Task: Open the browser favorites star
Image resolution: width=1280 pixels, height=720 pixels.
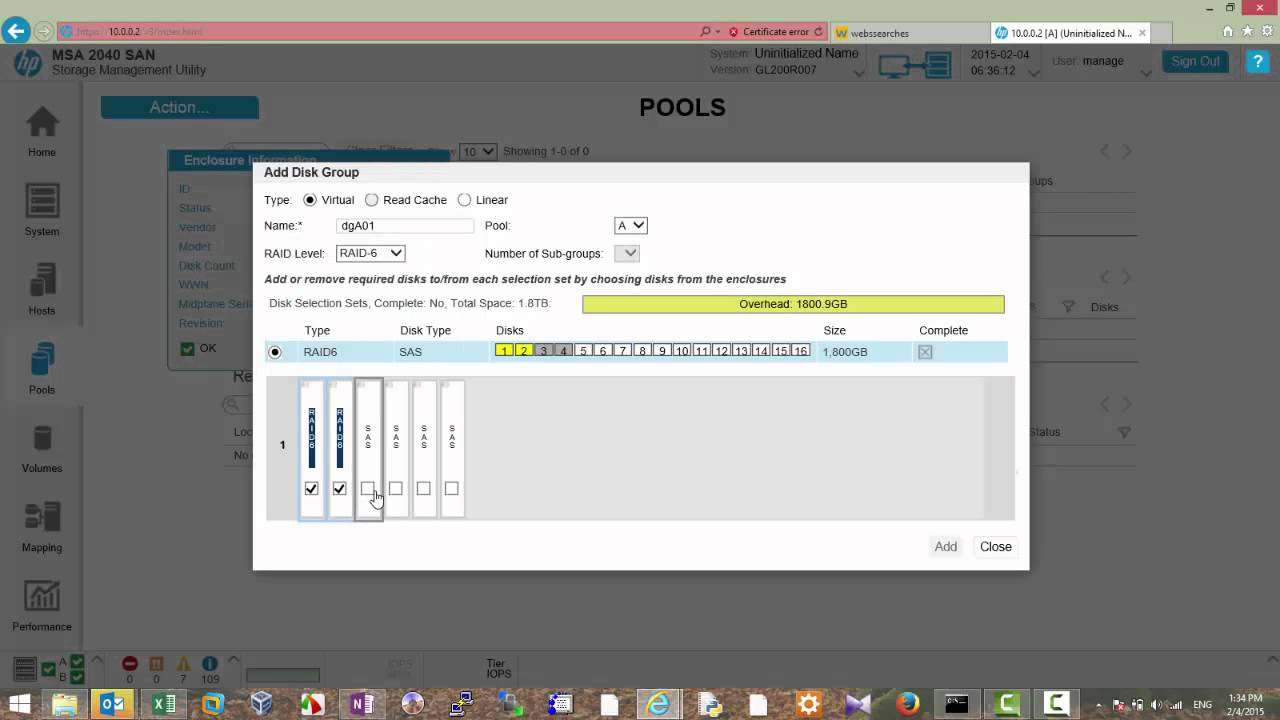Action: [1247, 32]
